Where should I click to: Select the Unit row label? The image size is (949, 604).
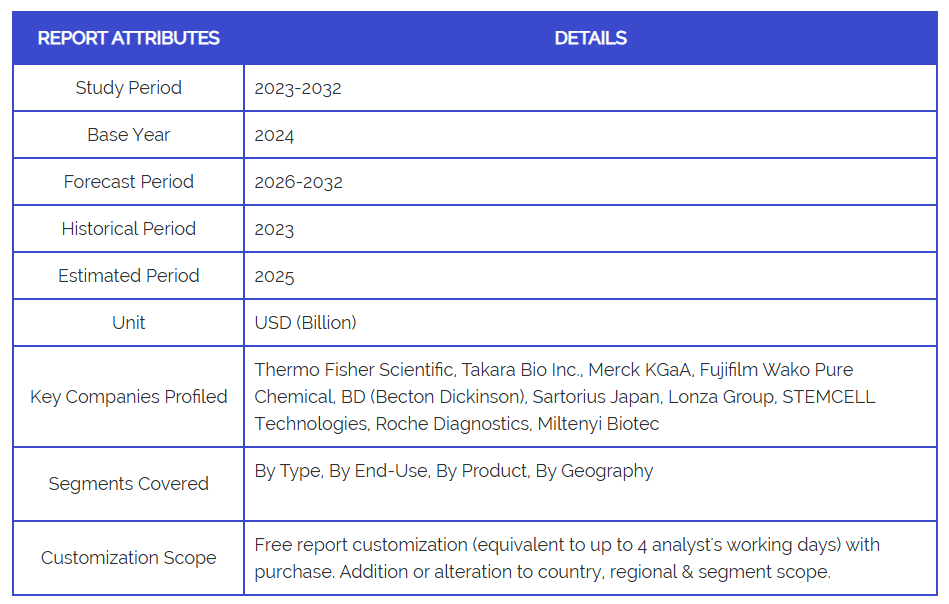(128, 323)
